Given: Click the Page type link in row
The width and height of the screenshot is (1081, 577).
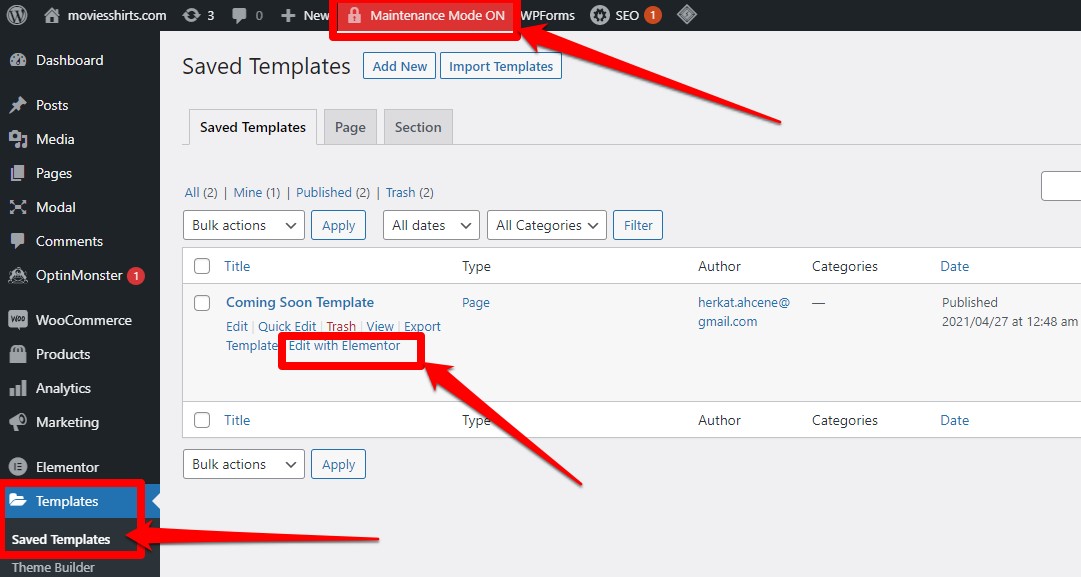Looking at the screenshot, I should (476, 303).
